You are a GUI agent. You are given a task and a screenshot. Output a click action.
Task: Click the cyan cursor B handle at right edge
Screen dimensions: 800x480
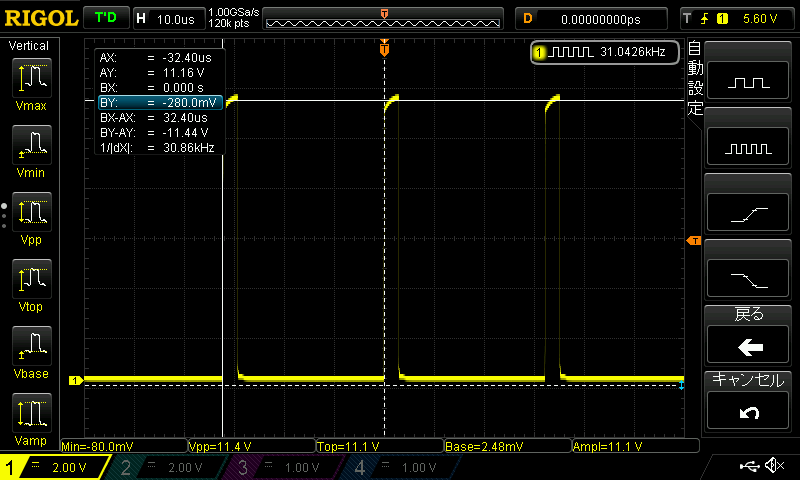click(x=681, y=385)
